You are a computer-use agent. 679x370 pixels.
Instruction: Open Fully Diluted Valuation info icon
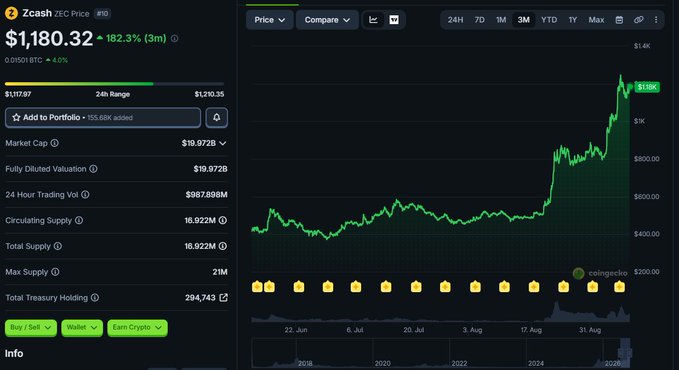click(x=93, y=169)
